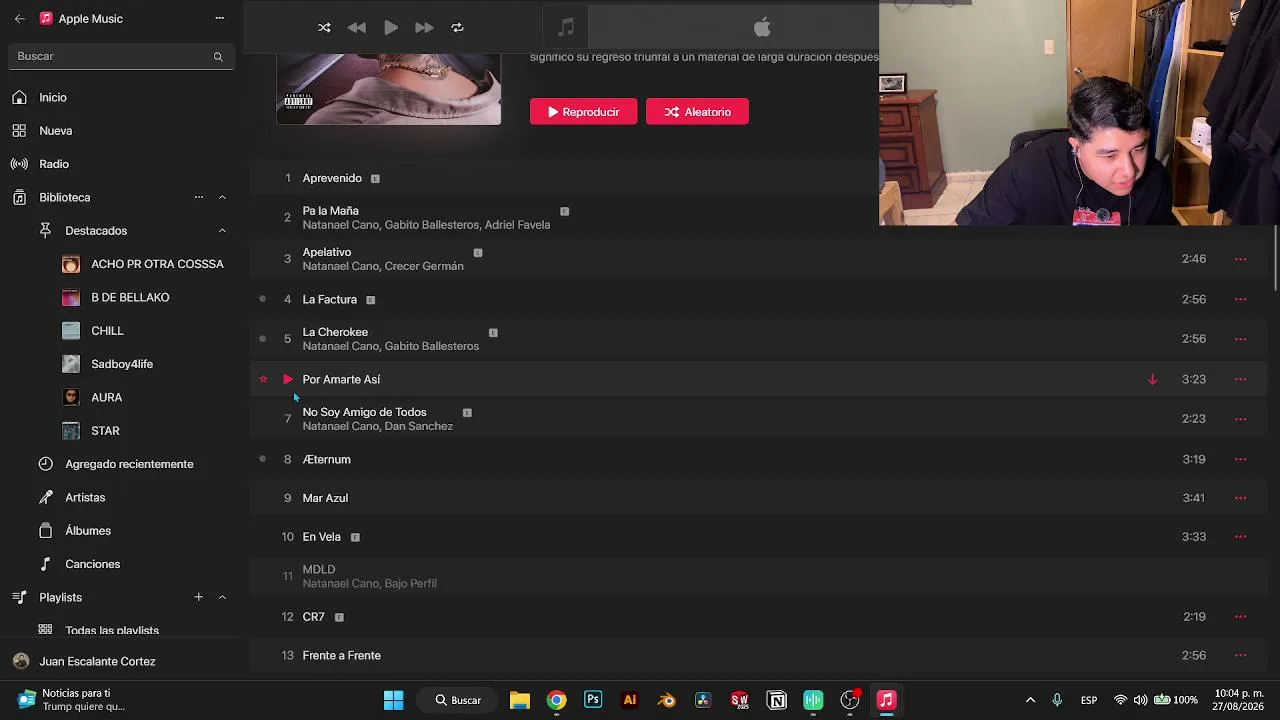Click the pin icon next to Destacados

(x=45, y=230)
